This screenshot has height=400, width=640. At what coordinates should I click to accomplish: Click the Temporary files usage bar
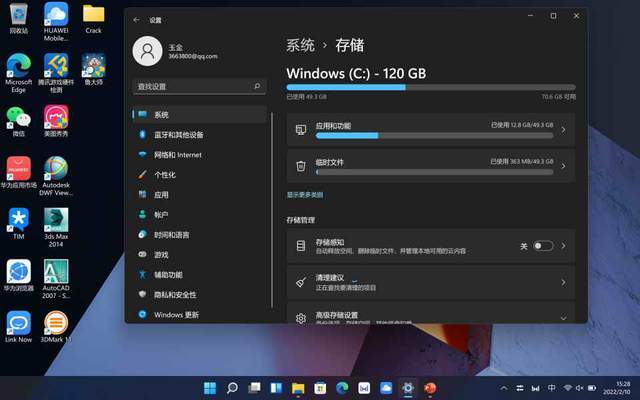pos(435,172)
